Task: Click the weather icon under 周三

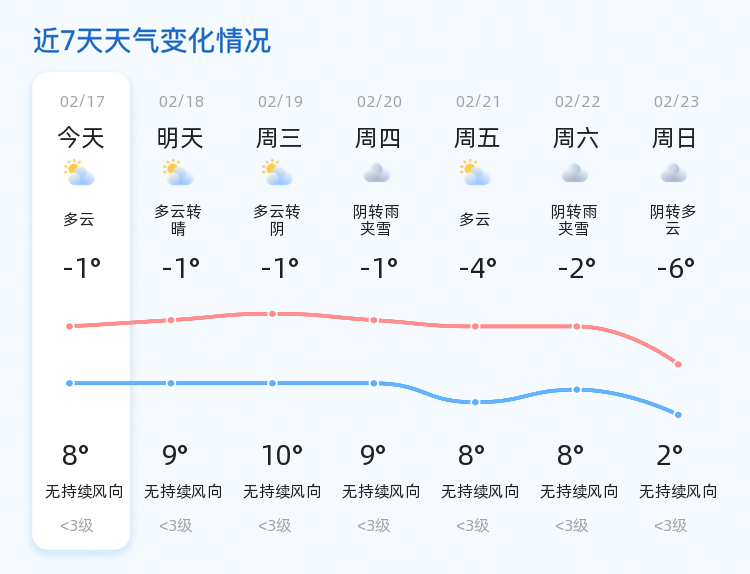Action: 277,173
